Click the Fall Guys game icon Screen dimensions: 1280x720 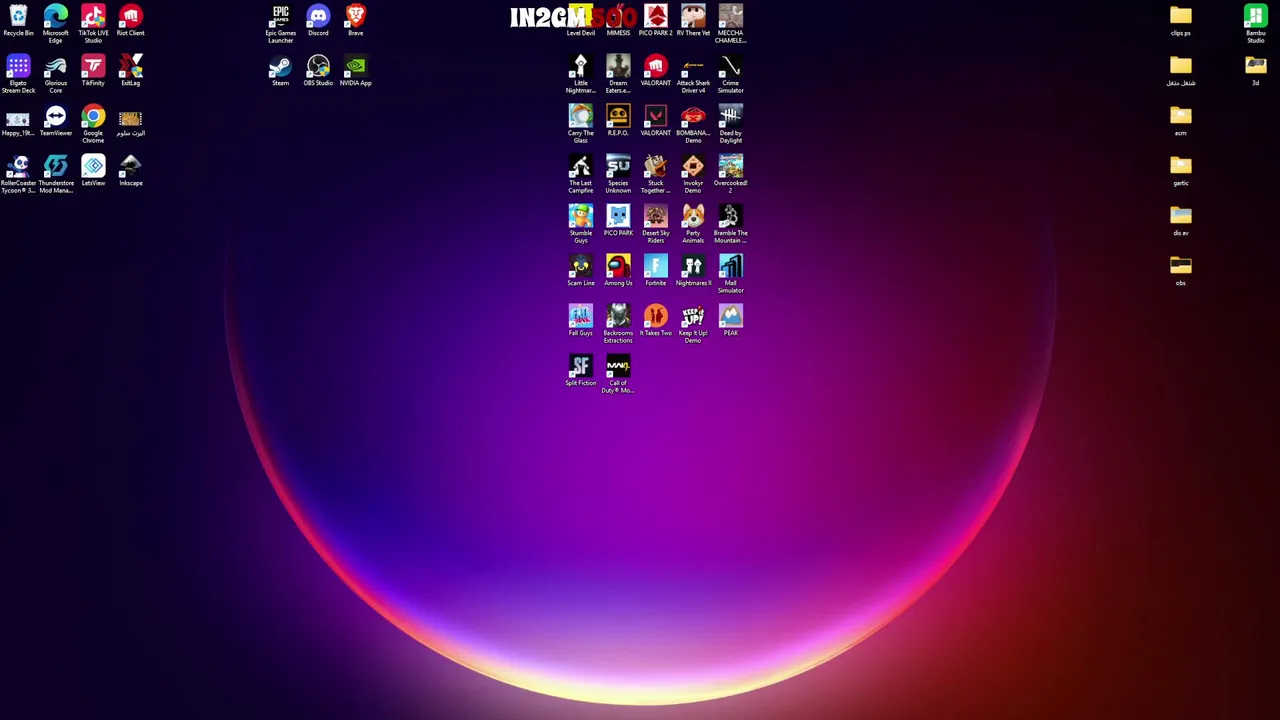[581, 316]
